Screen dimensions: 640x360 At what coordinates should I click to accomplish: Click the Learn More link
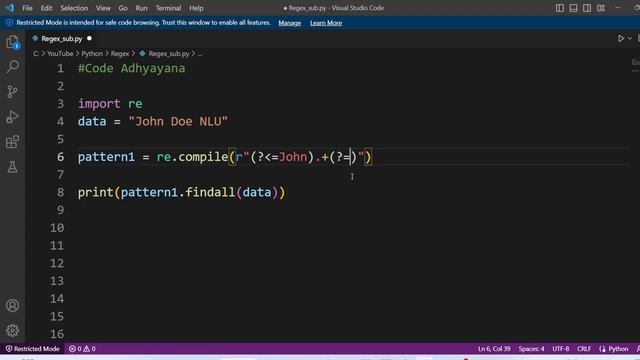pos(326,23)
